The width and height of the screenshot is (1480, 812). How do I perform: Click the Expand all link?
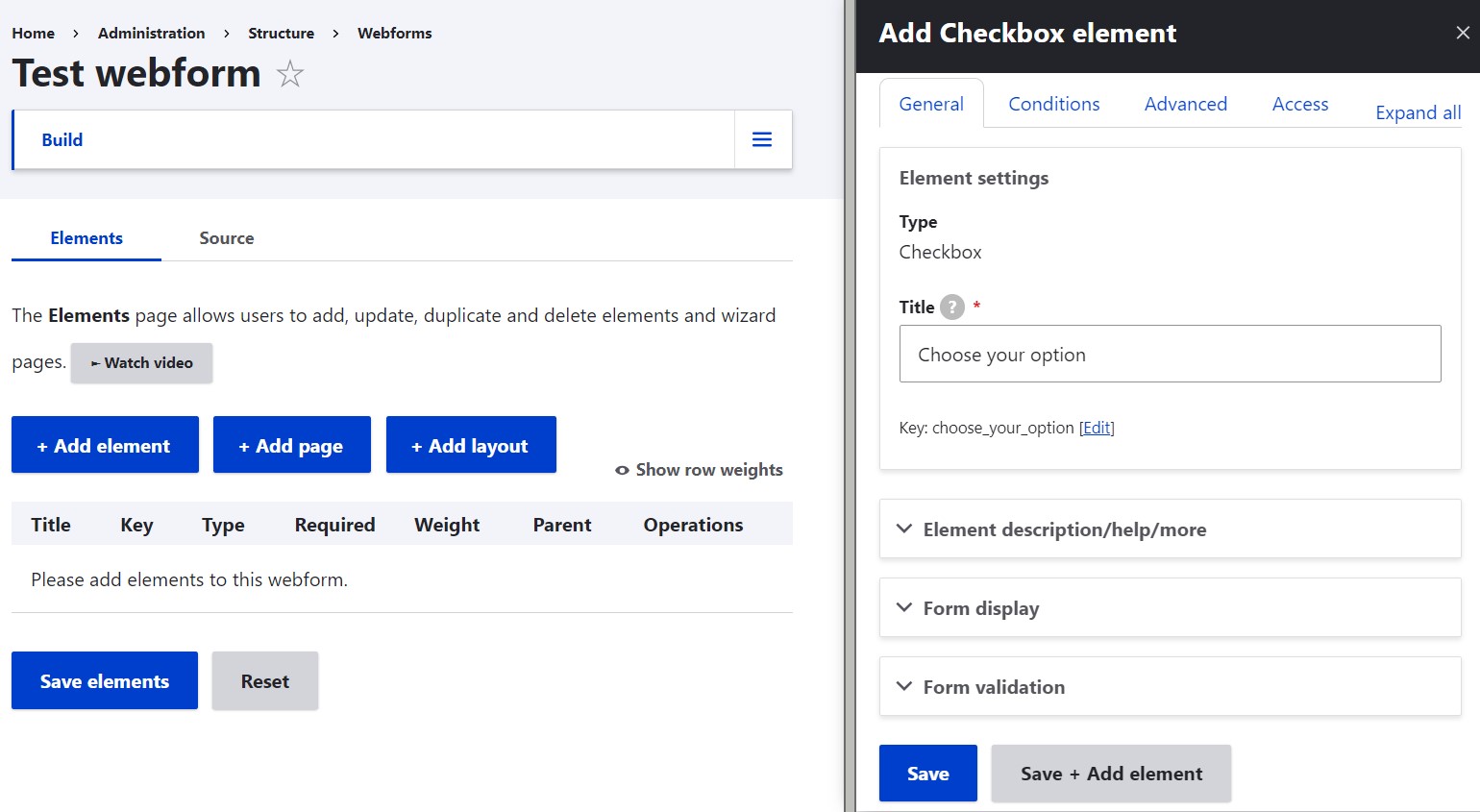click(x=1417, y=112)
